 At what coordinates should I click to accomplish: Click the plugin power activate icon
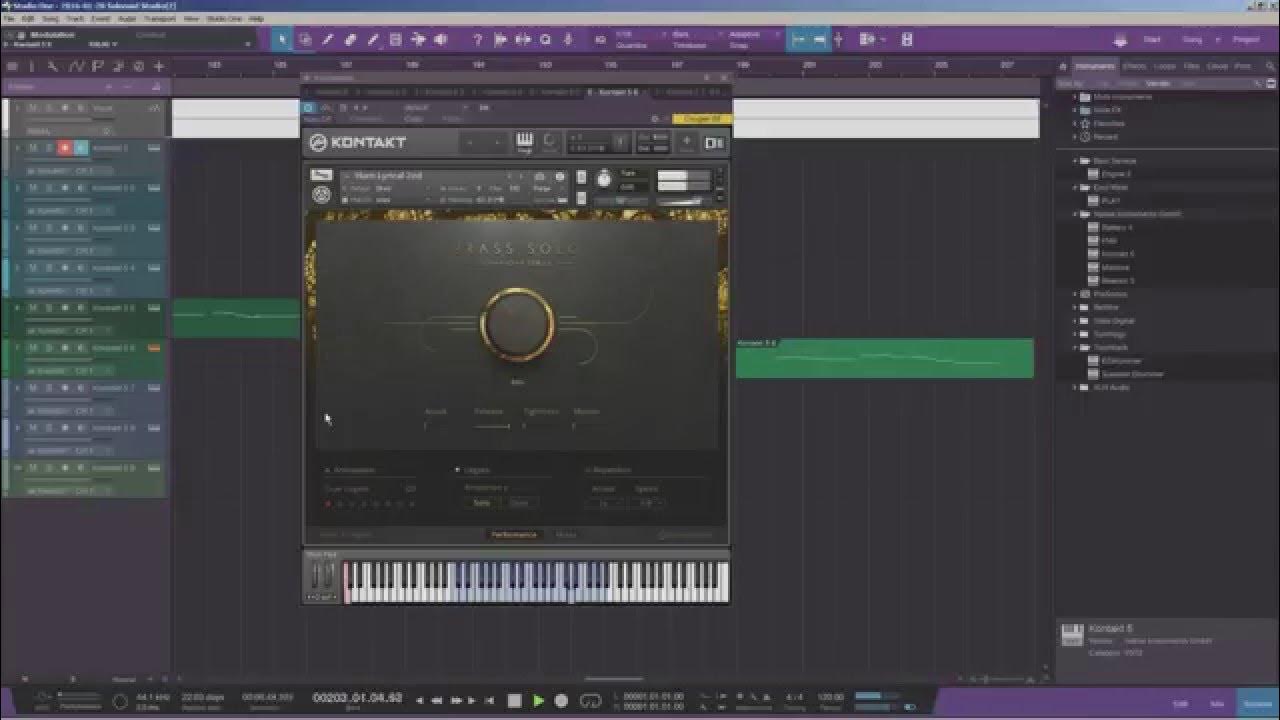click(309, 107)
